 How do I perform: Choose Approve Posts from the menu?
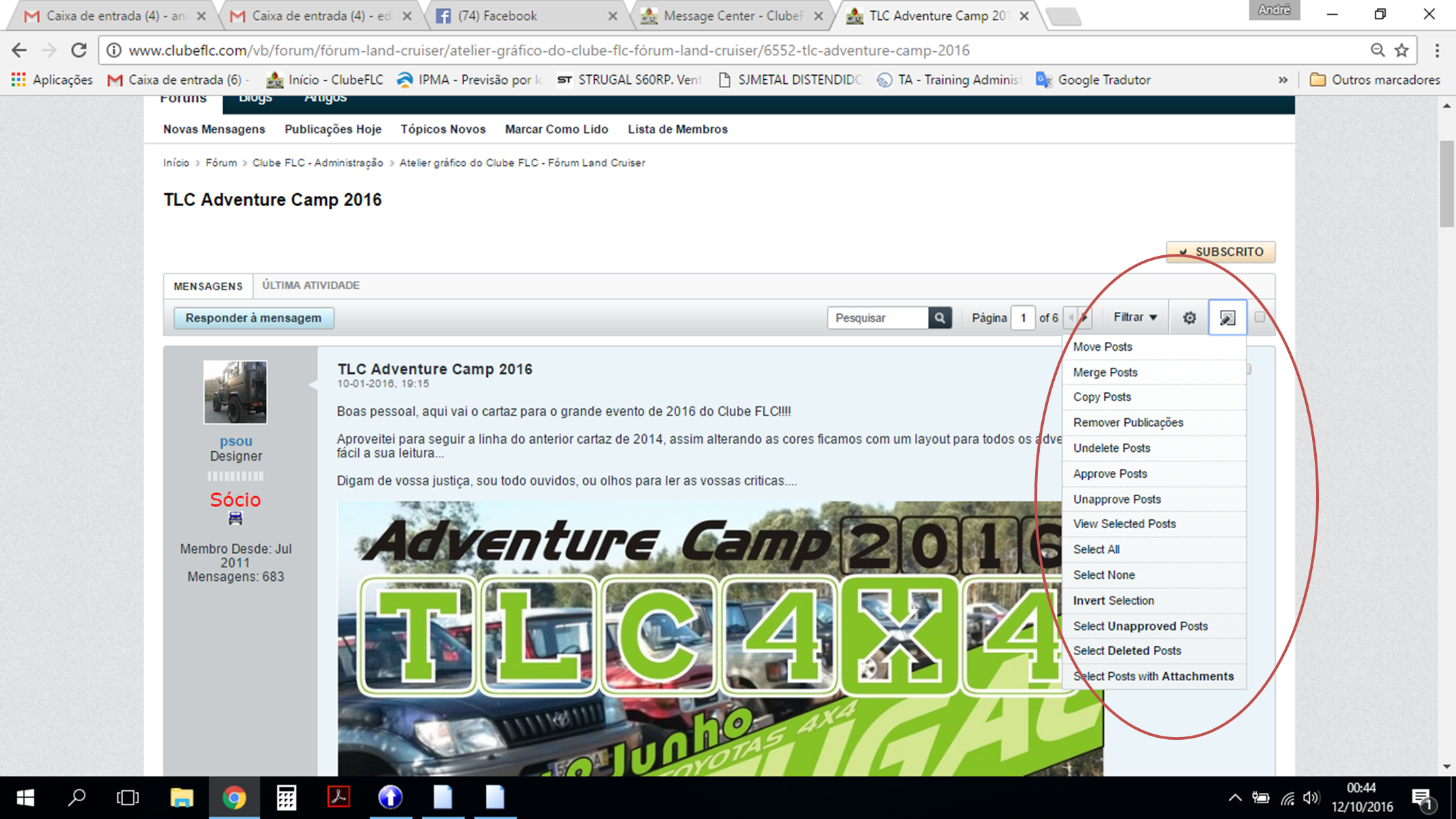coord(1154,474)
